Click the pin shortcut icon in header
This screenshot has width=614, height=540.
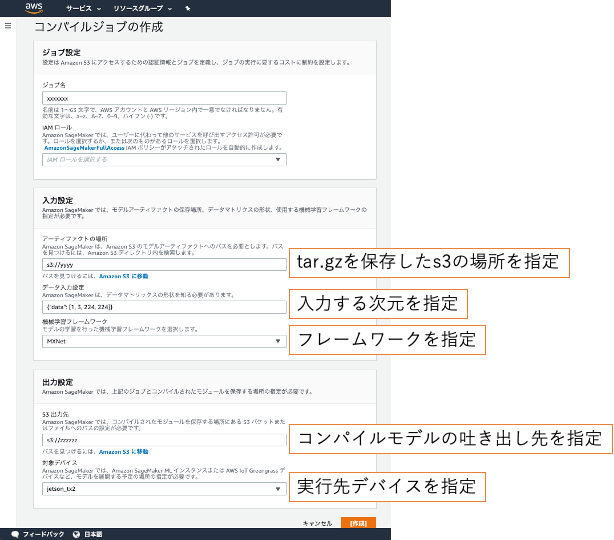[x=188, y=8]
